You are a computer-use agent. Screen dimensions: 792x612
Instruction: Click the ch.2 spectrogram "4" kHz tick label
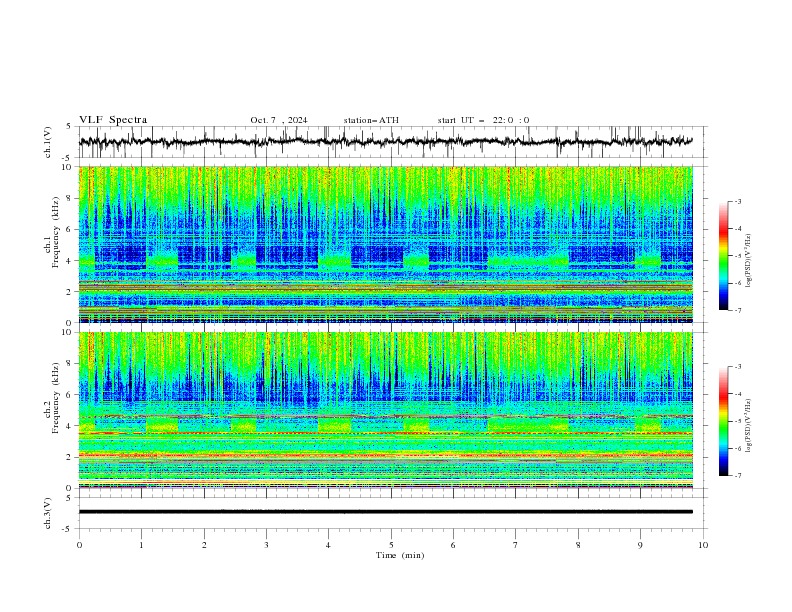coord(70,426)
